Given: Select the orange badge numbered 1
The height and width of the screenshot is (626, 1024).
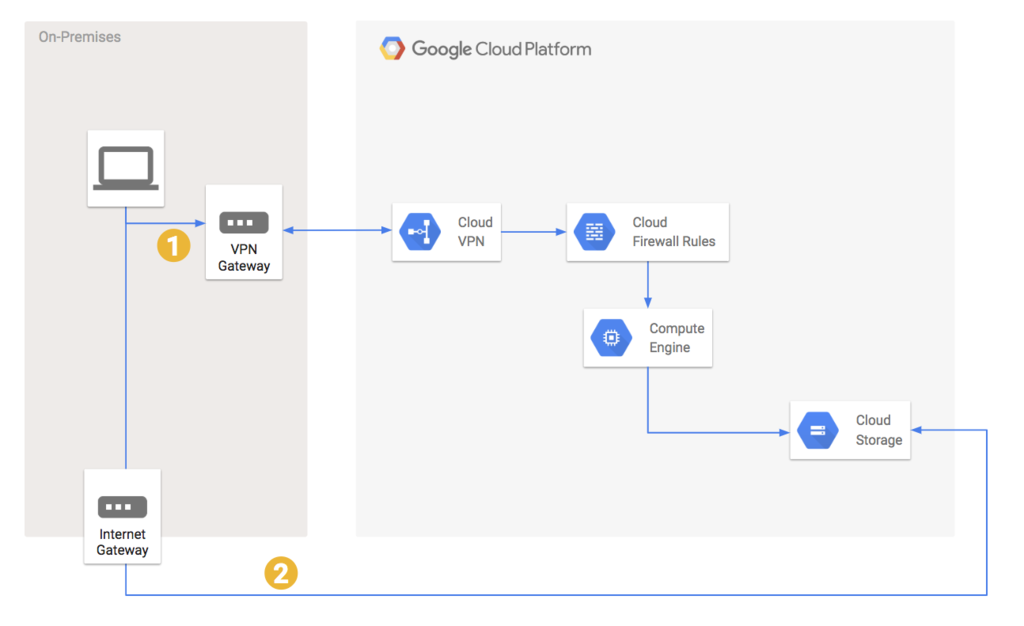Looking at the screenshot, I should point(174,245).
